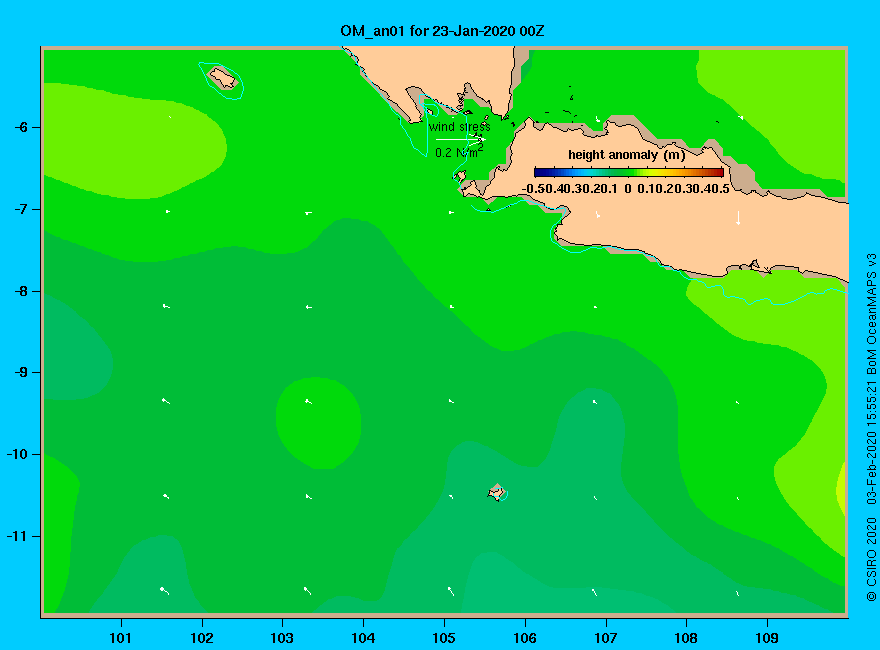The image size is (880, 650).
Task: Click the 102 longitude axis label
Action: pos(201,638)
